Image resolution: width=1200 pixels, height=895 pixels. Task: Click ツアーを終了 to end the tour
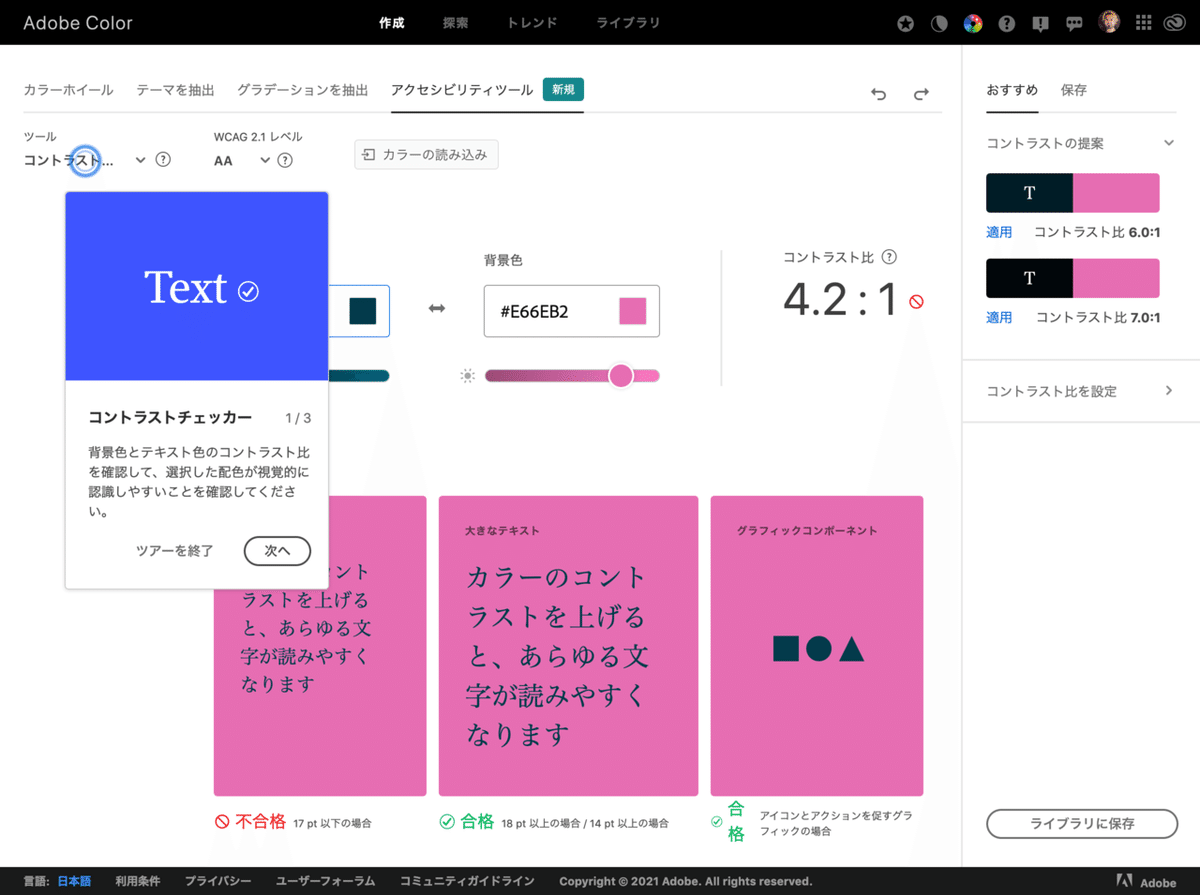point(175,551)
